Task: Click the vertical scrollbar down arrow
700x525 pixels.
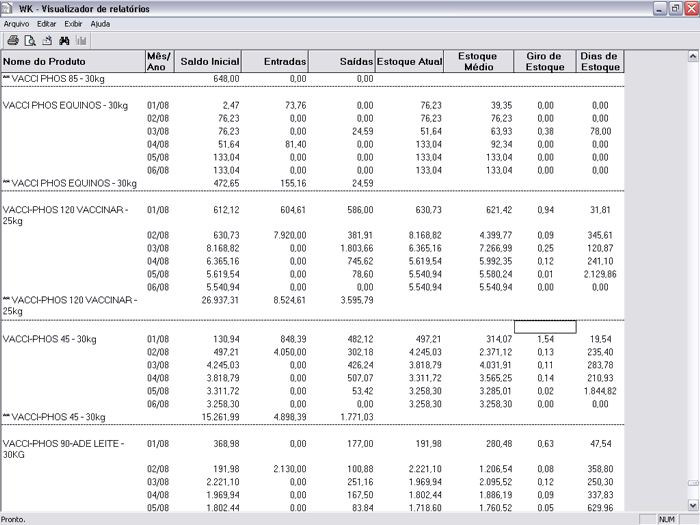Action: point(693,507)
